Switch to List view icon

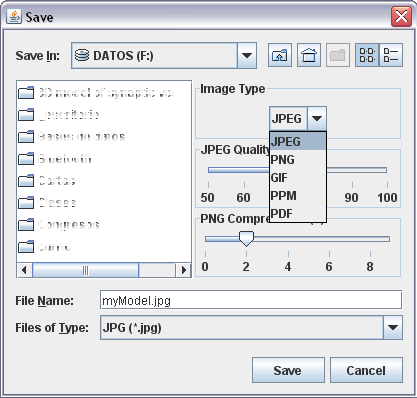click(367, 55)
